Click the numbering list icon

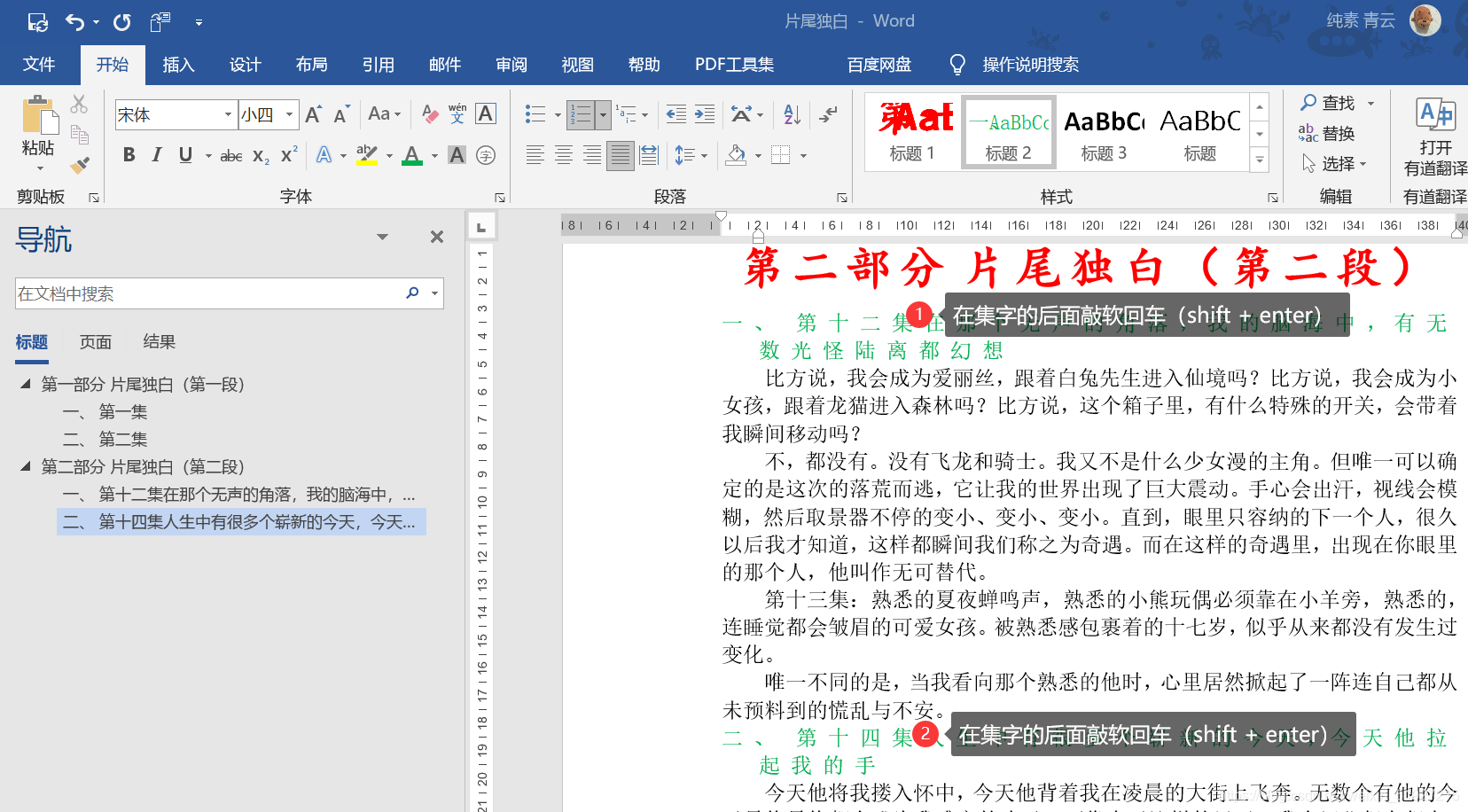[x=581, y=113]
